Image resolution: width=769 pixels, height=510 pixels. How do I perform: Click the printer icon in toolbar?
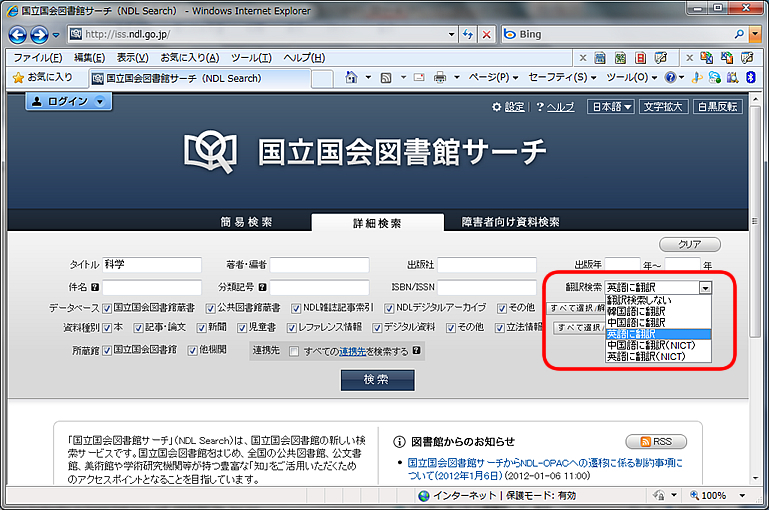440,77
